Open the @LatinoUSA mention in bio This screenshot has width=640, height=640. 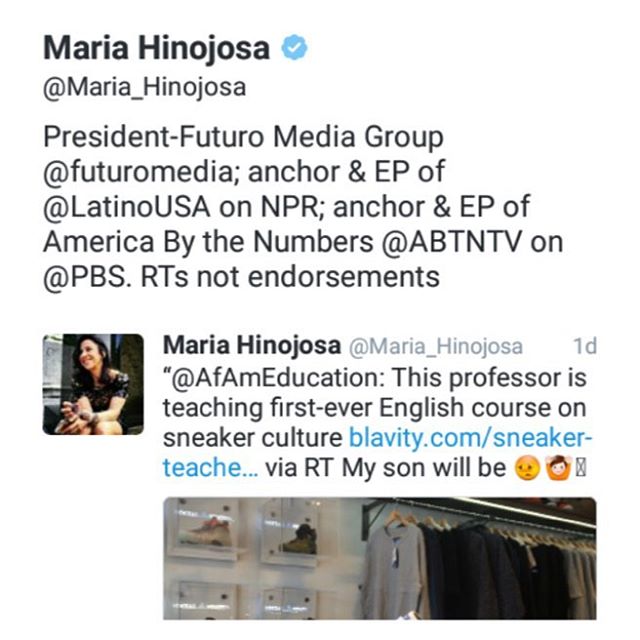click(127, 207)
